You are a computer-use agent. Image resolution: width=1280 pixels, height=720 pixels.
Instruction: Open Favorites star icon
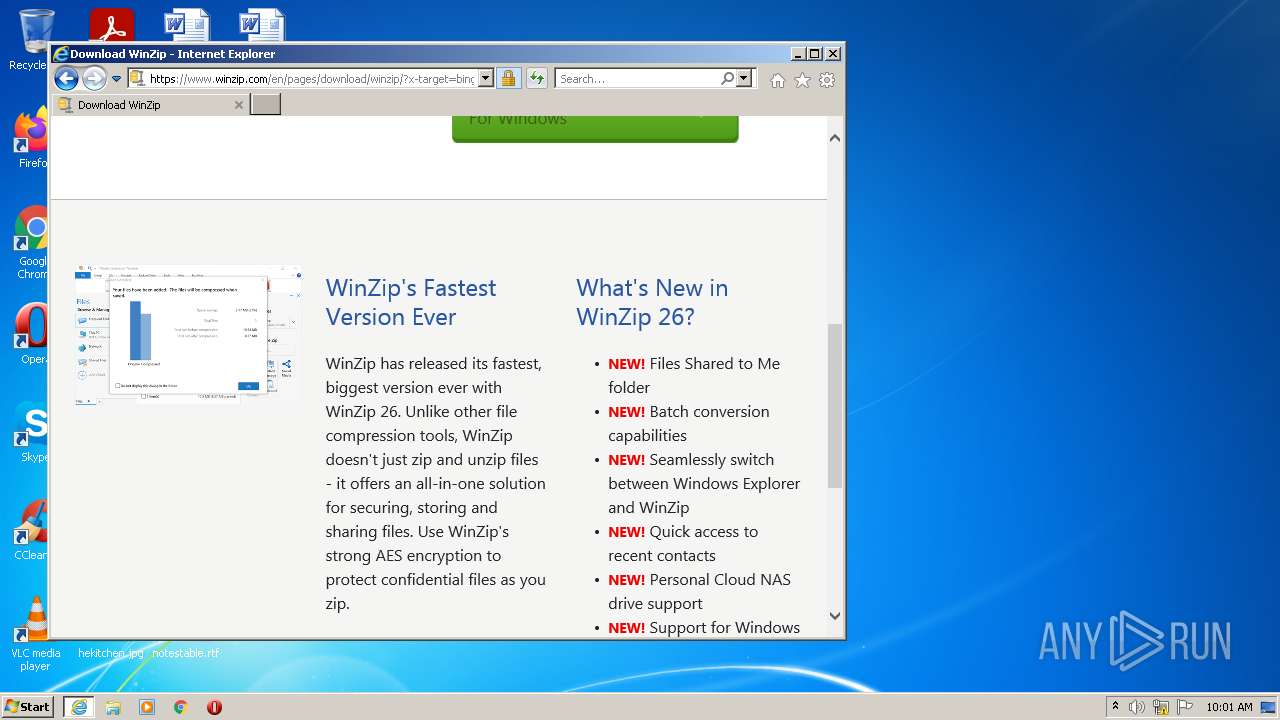(x=802, y=80)
